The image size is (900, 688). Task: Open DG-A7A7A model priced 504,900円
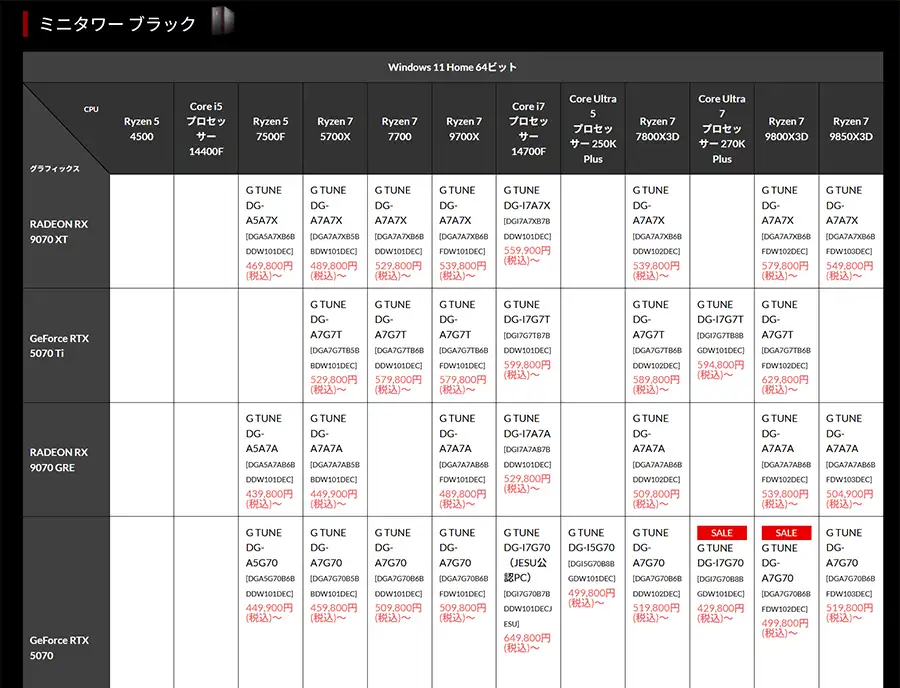coord(850,460)
